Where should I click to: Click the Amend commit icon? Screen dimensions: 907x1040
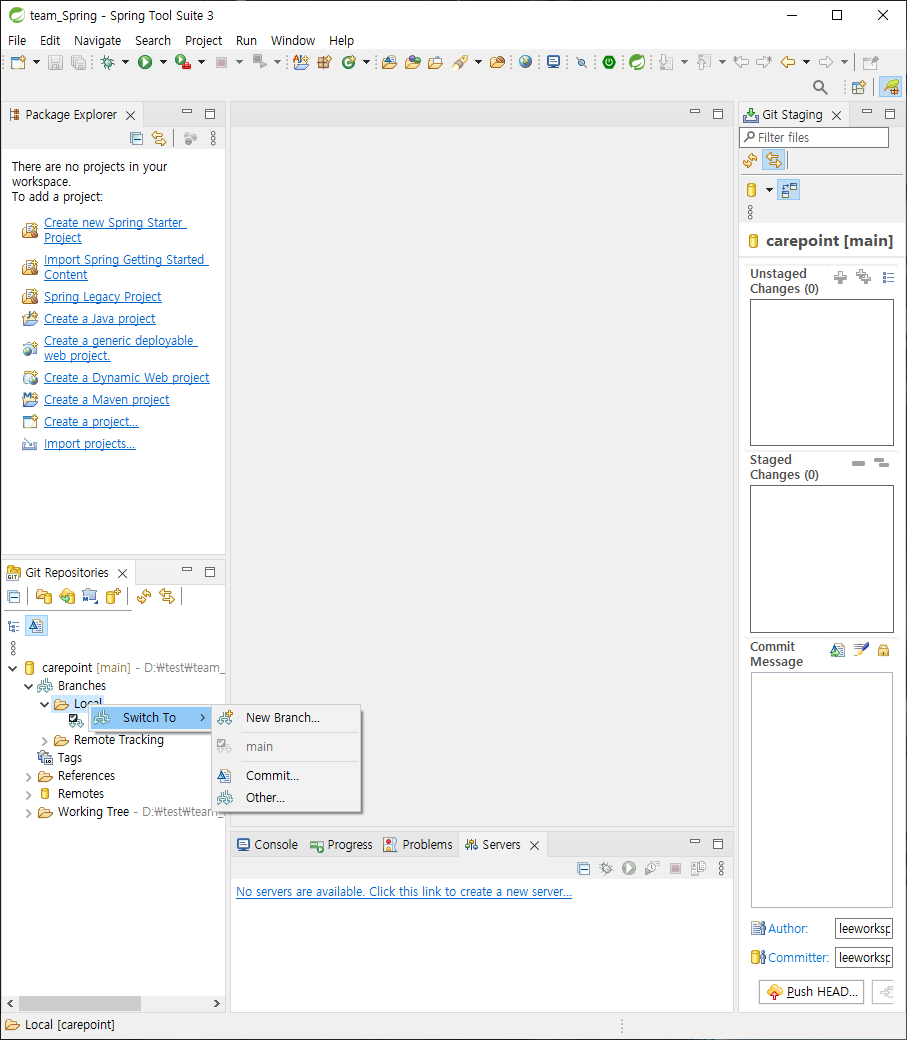(837, 650)
